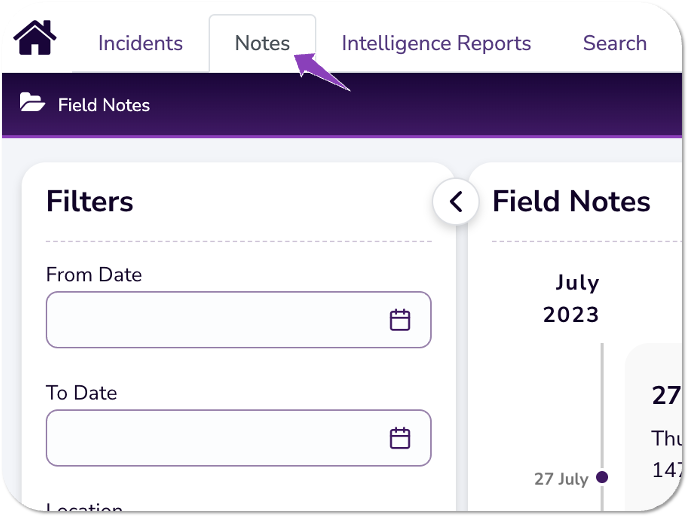Click the July 2023 timeline header

click(572, 298)
